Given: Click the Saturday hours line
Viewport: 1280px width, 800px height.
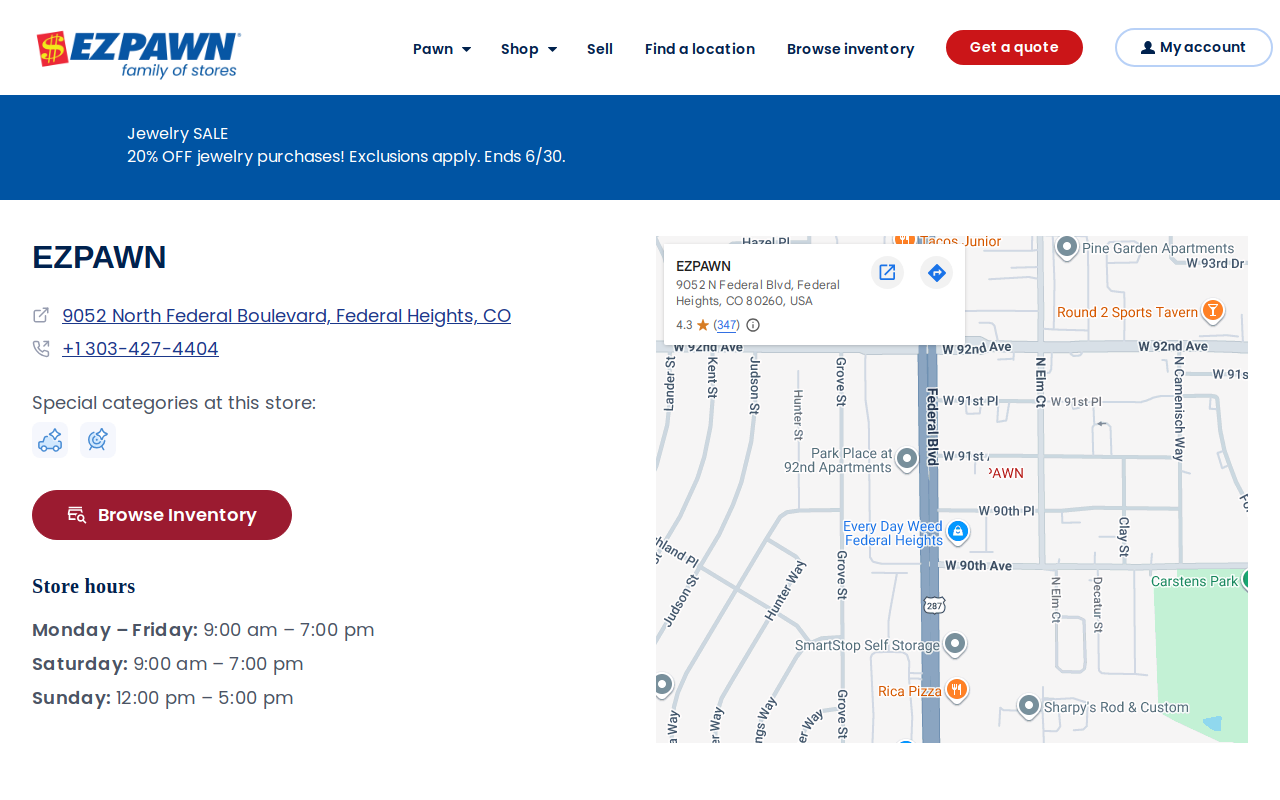Looking at the screenshot, I should [168, 664].
